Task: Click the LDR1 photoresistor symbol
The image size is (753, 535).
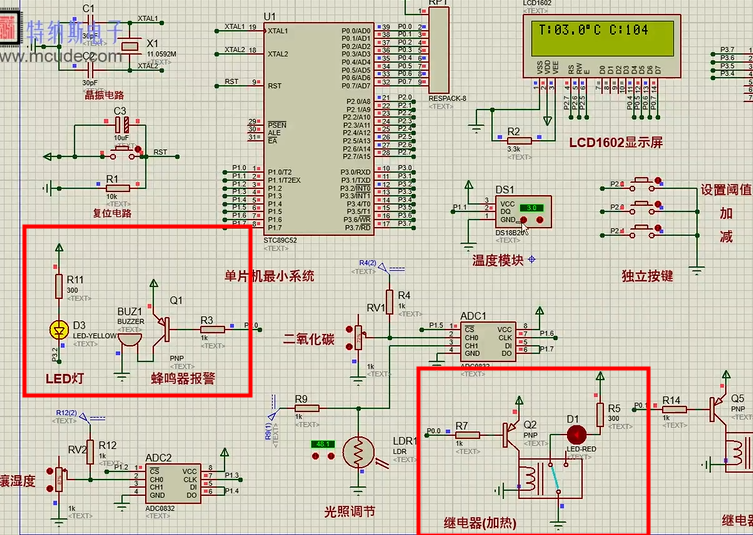Action: pos(358,453)
